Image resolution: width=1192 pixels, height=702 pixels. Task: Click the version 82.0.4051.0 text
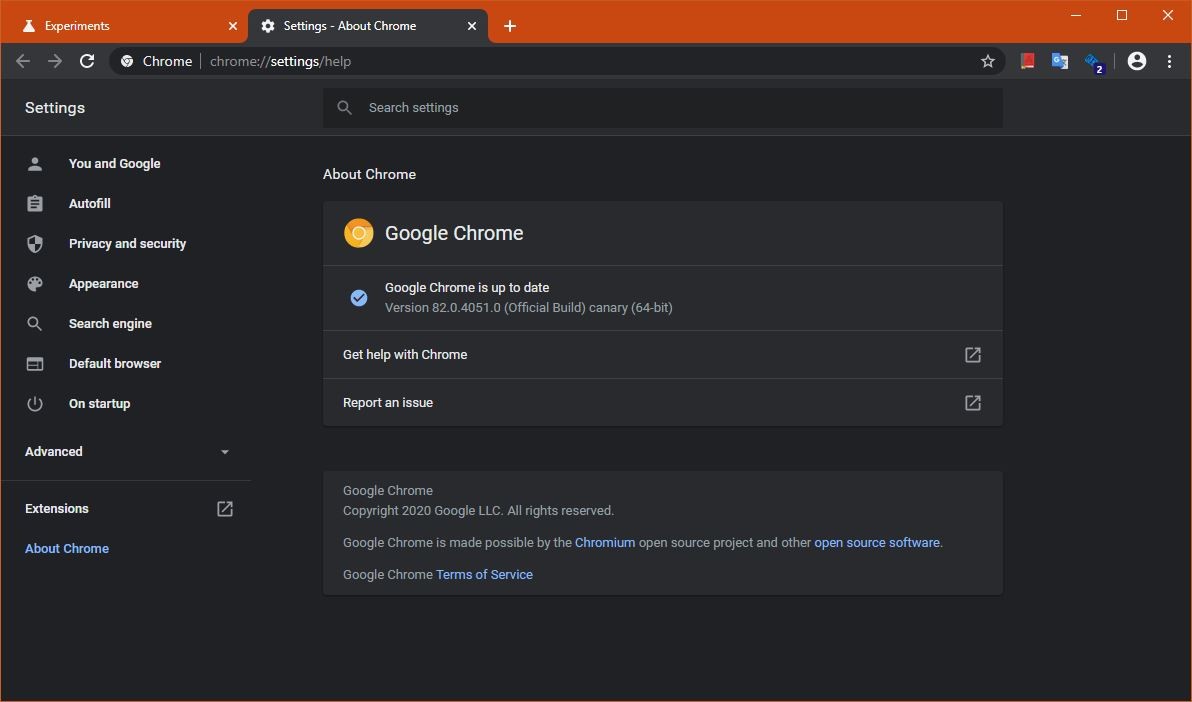pyautogui.click(x=528, y=308)
